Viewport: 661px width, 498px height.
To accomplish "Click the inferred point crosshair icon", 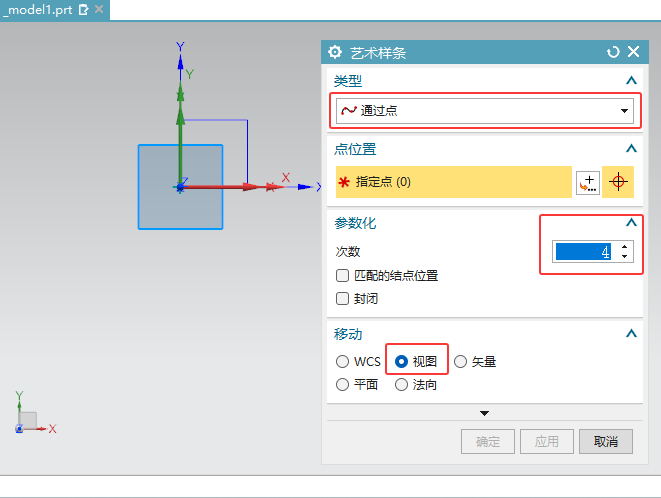I will pos(618,182).
